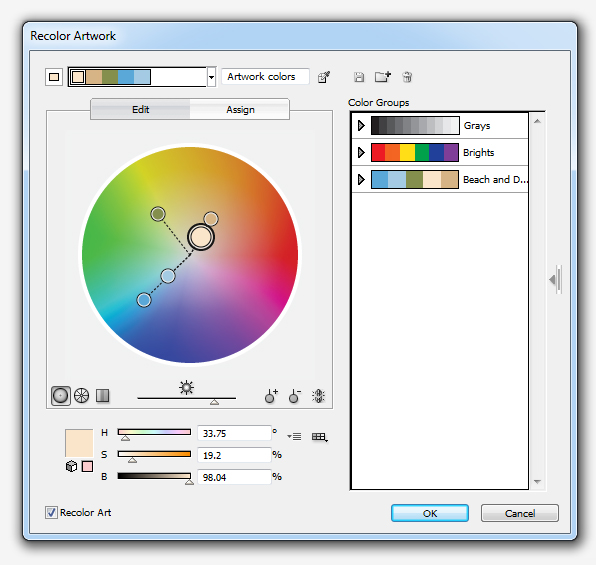Click Save changes to color group icon

coord(359,77)
